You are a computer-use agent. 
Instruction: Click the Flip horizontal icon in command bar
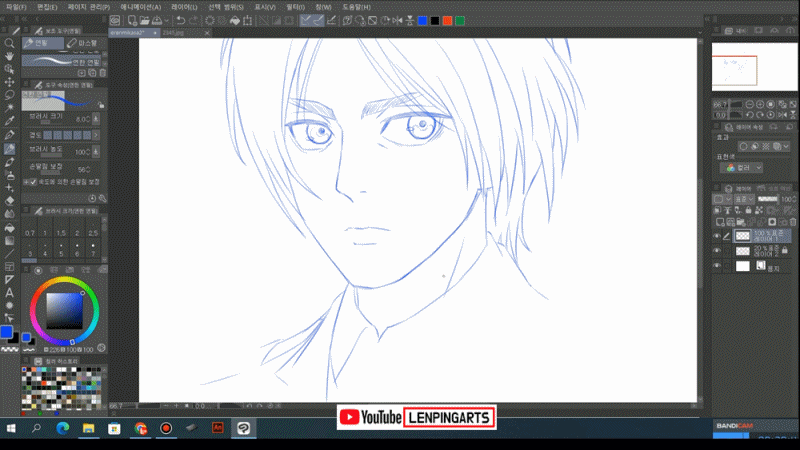click(397, 20)
